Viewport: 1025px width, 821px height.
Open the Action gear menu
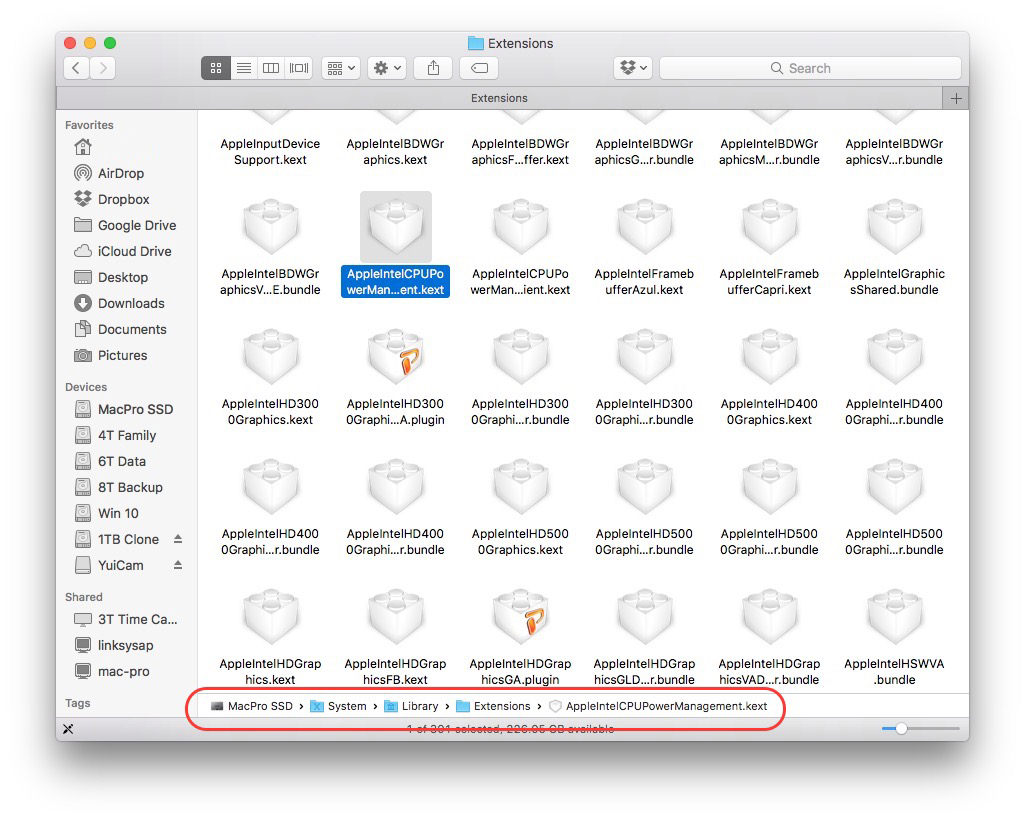click(x=387, y=68)
